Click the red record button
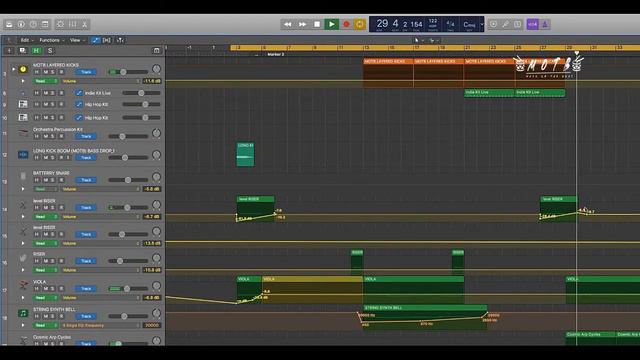640x360 pixels. tap(346, 24)
